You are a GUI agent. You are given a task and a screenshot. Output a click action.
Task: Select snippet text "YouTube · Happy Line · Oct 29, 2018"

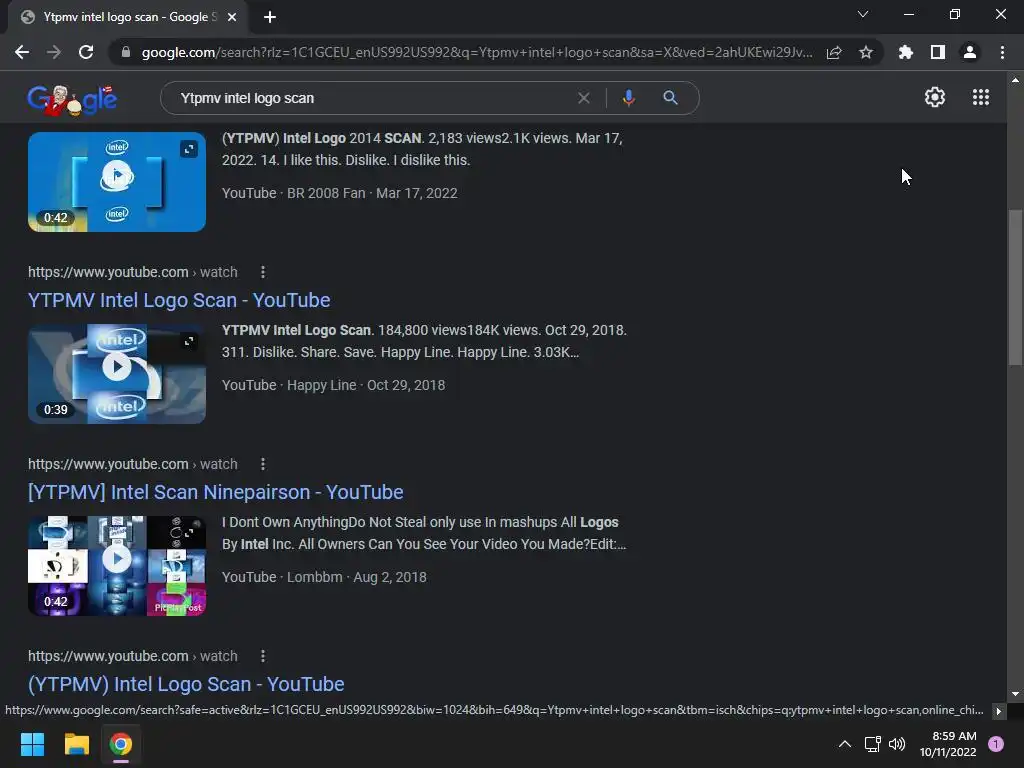click(333, 385)
